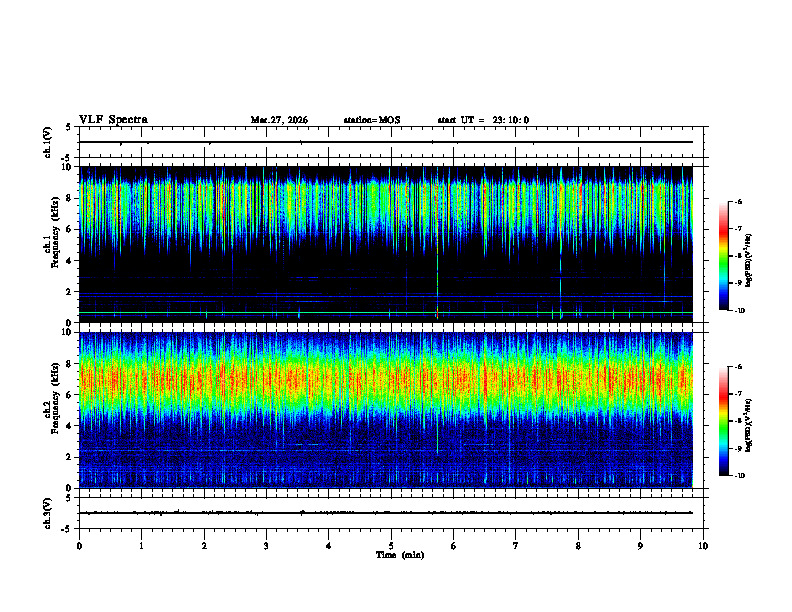
Task: Click the time axis tick label "5"
Action: click(x=391, y=546)
